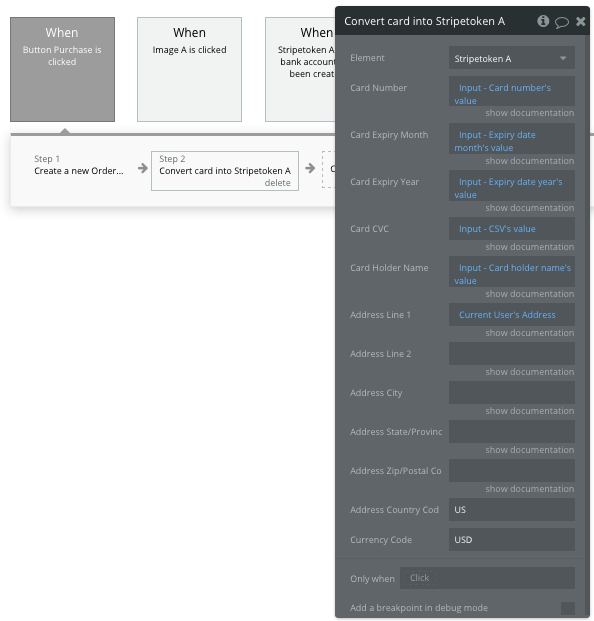Click the empty Address City field
This screenshot has width=594, height=621.
pyautogui.click(x=512, y=392)
